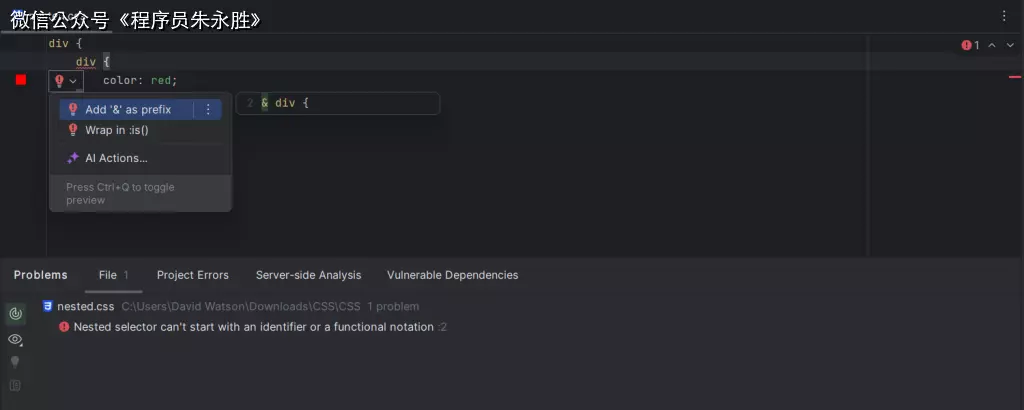This screenshot has height=410, width=1024.
Task: Open more options for 'Add & as prefix'
Action: coord(208,110)
